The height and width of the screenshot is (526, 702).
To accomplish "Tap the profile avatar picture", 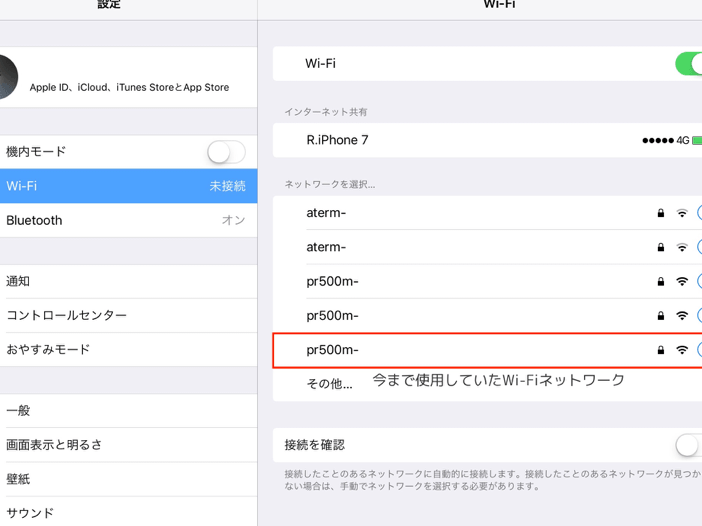I will [x=6, y=78].
